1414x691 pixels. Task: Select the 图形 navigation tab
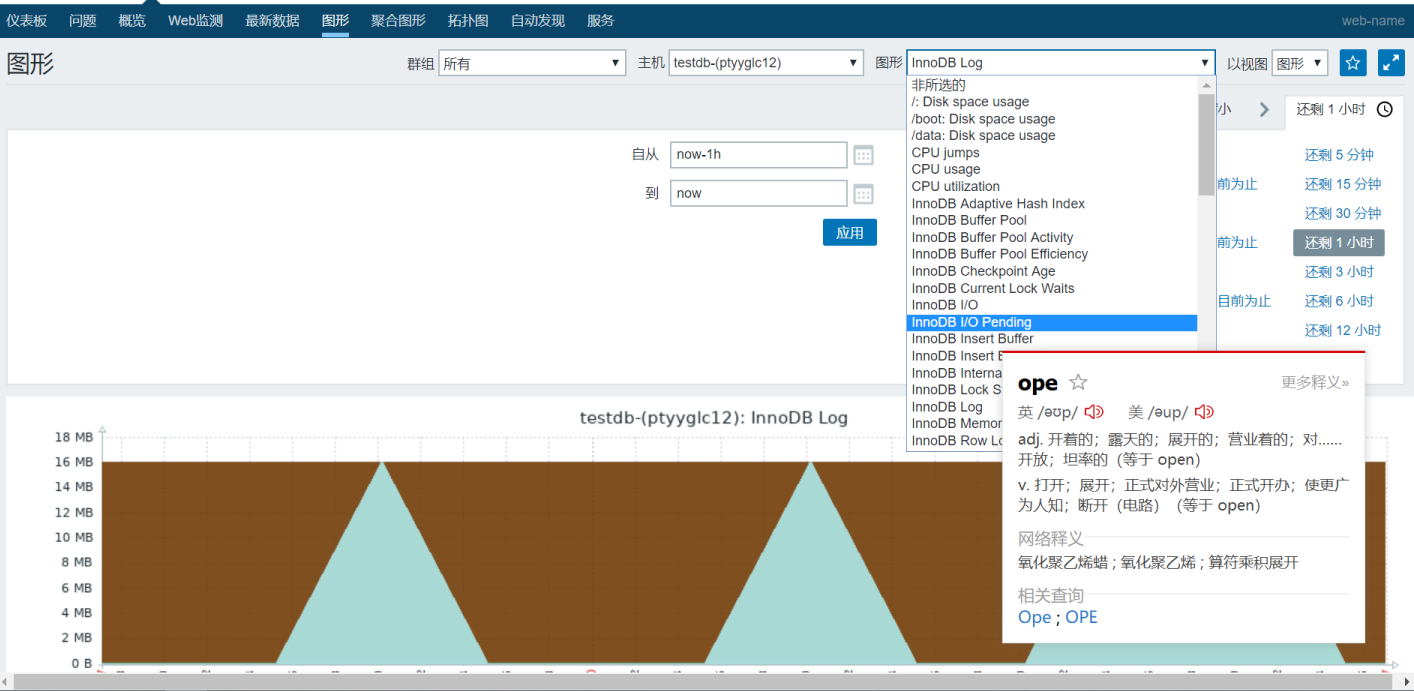tap(335, 20)
